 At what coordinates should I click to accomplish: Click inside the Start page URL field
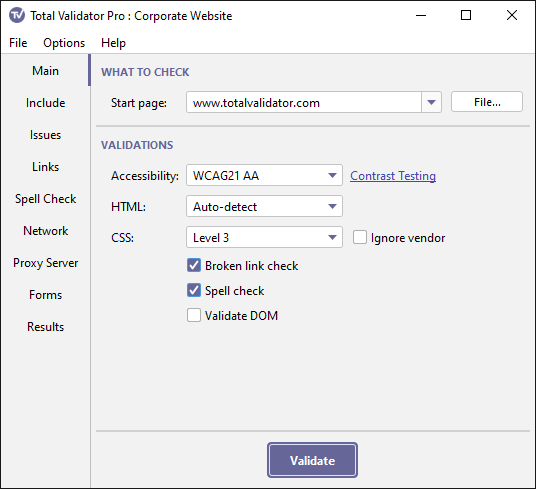pyautogui.click(x=304, y=102)
